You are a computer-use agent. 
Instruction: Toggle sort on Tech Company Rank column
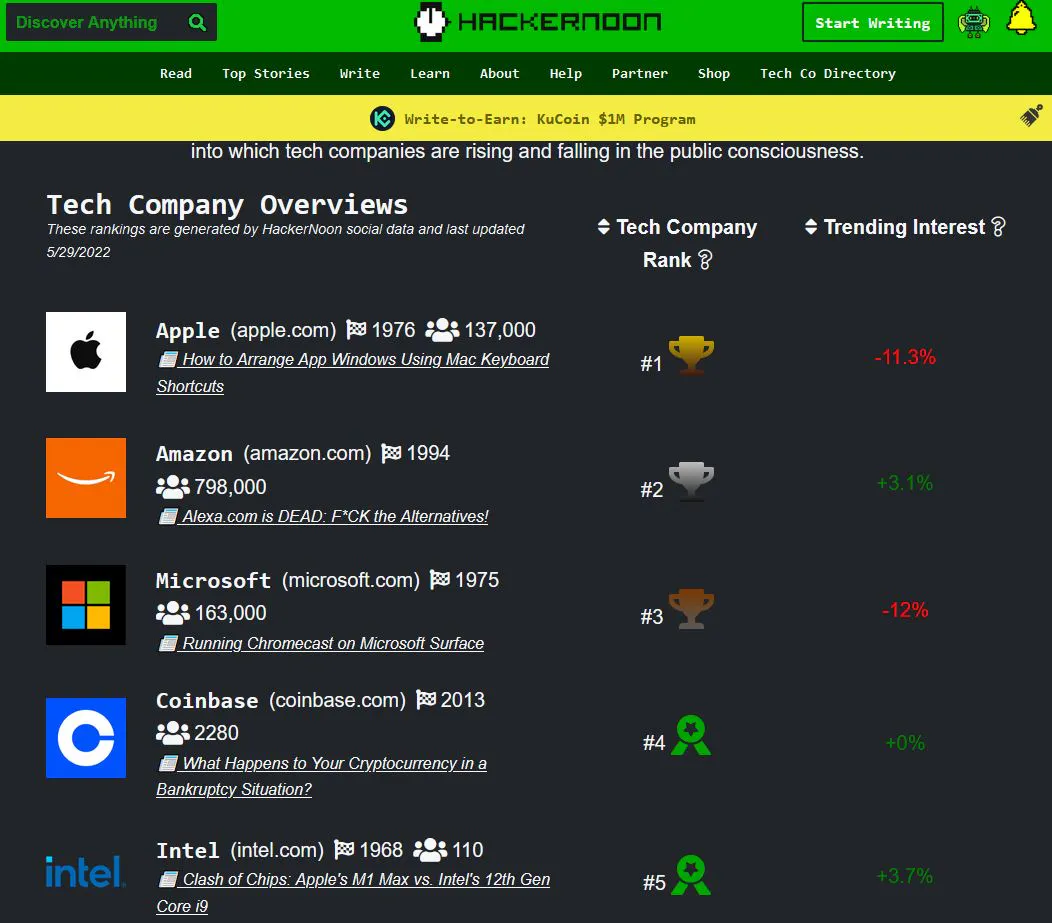click(x=604, y=227)
